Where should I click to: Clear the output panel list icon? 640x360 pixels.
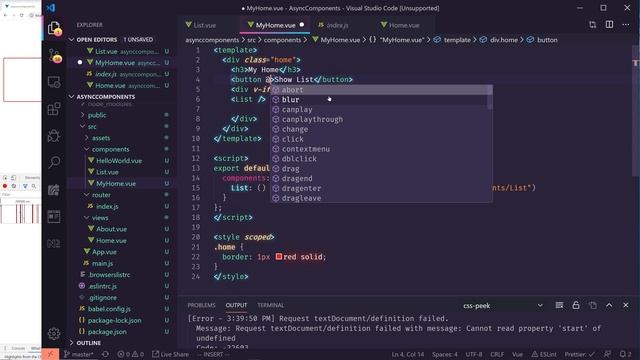click(559, 305)
